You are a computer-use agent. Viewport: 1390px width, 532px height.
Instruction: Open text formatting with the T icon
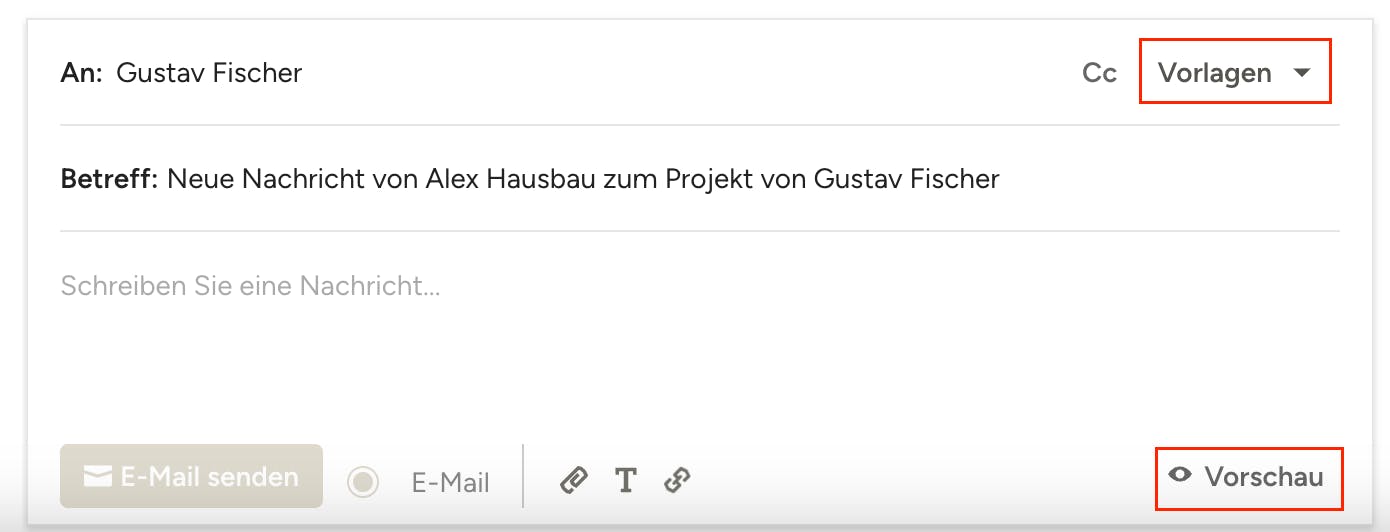click(626, 481)
